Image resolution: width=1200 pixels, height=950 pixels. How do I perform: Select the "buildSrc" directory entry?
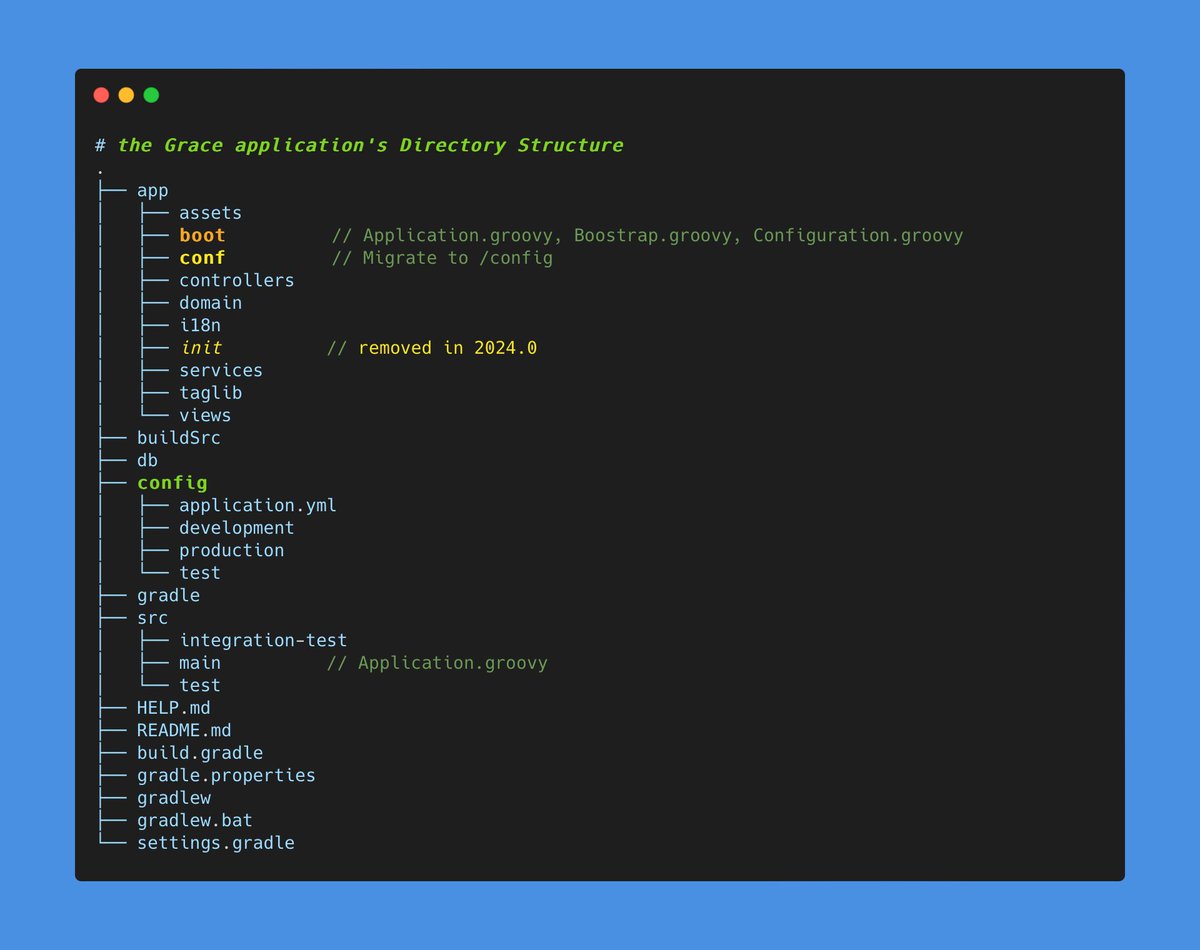[x=179, y=438]
